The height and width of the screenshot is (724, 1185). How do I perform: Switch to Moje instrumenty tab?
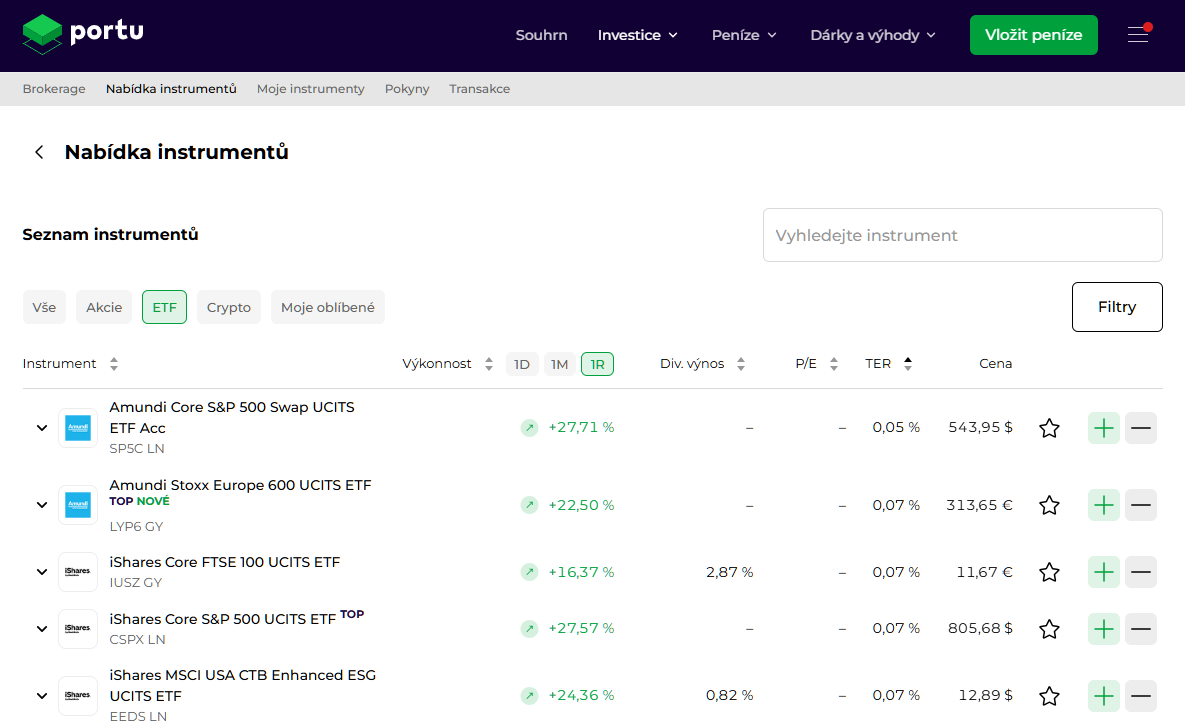click(311, 88)
